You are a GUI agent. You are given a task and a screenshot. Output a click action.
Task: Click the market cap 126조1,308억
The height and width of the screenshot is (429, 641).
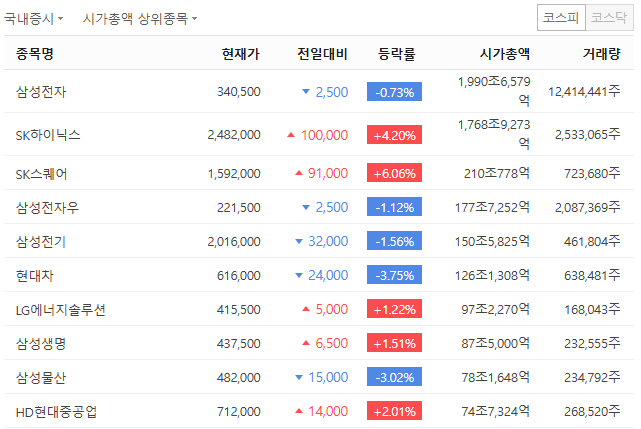pos(493,275)
